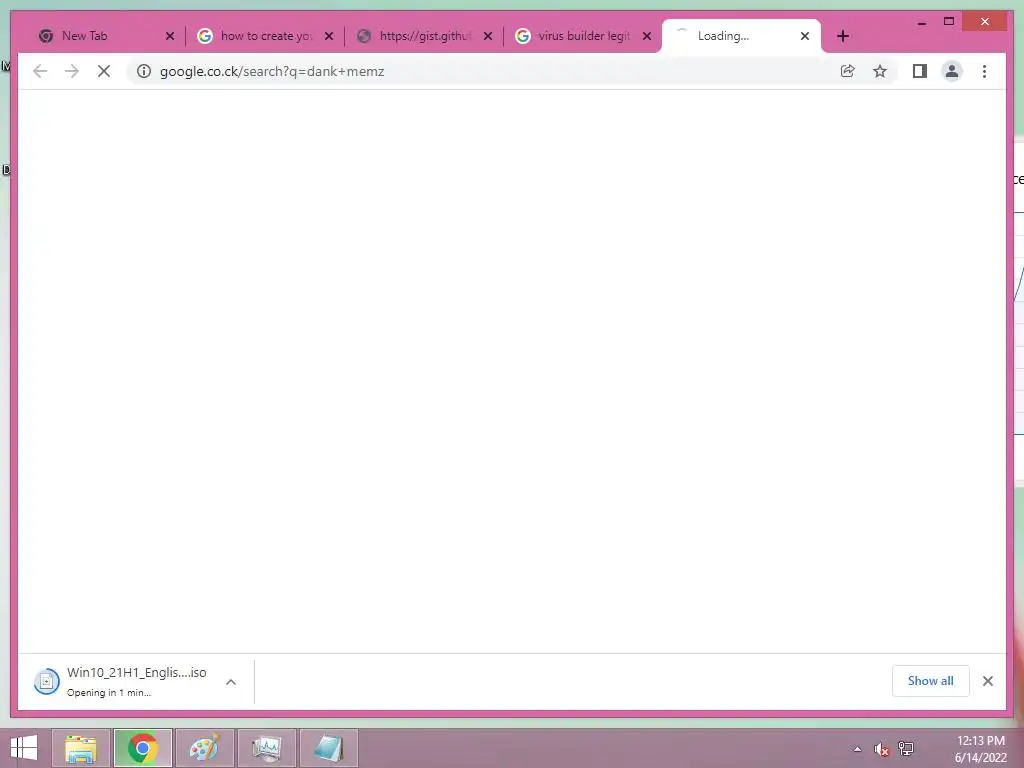Viewport: 1024px width, 768px height.
Task: Stop loading this page
Action: [104, 71]
